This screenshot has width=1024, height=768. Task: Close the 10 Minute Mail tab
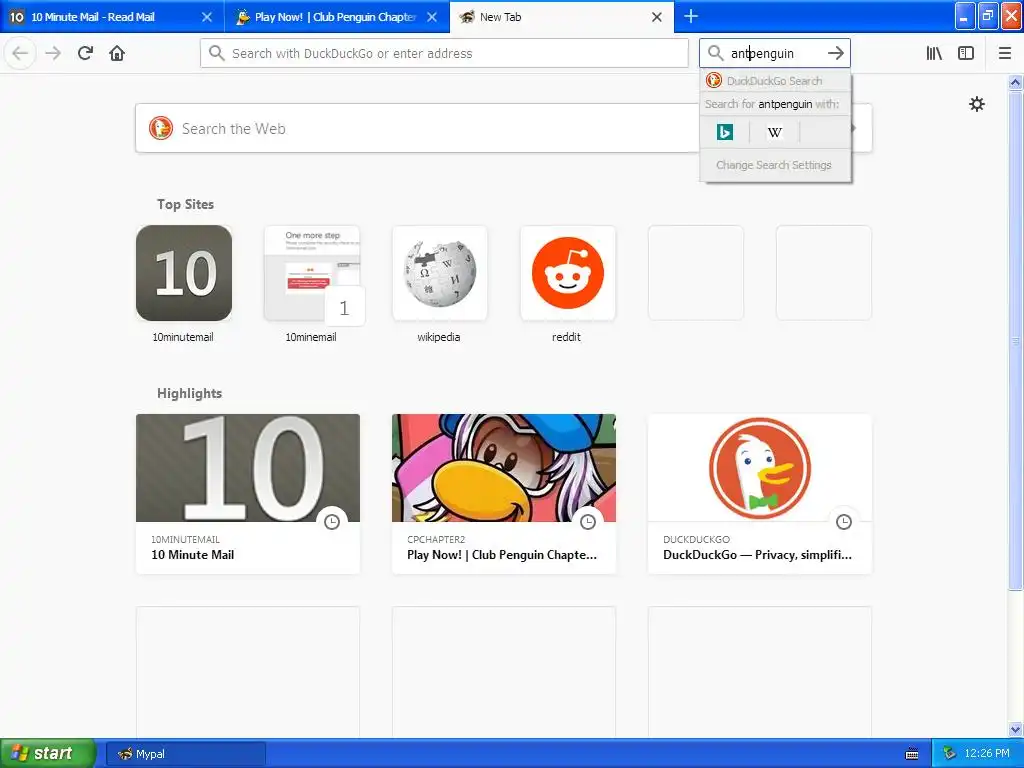coord(206,17)
